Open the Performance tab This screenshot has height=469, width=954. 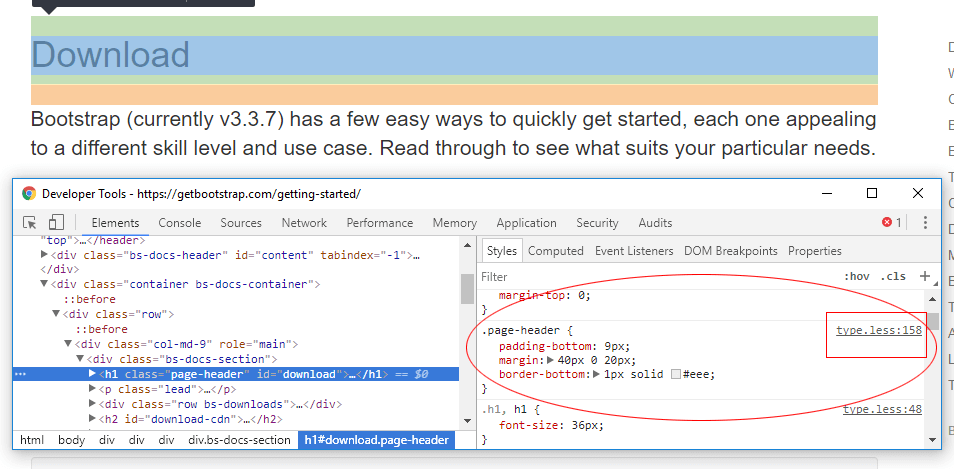[380, 223]
